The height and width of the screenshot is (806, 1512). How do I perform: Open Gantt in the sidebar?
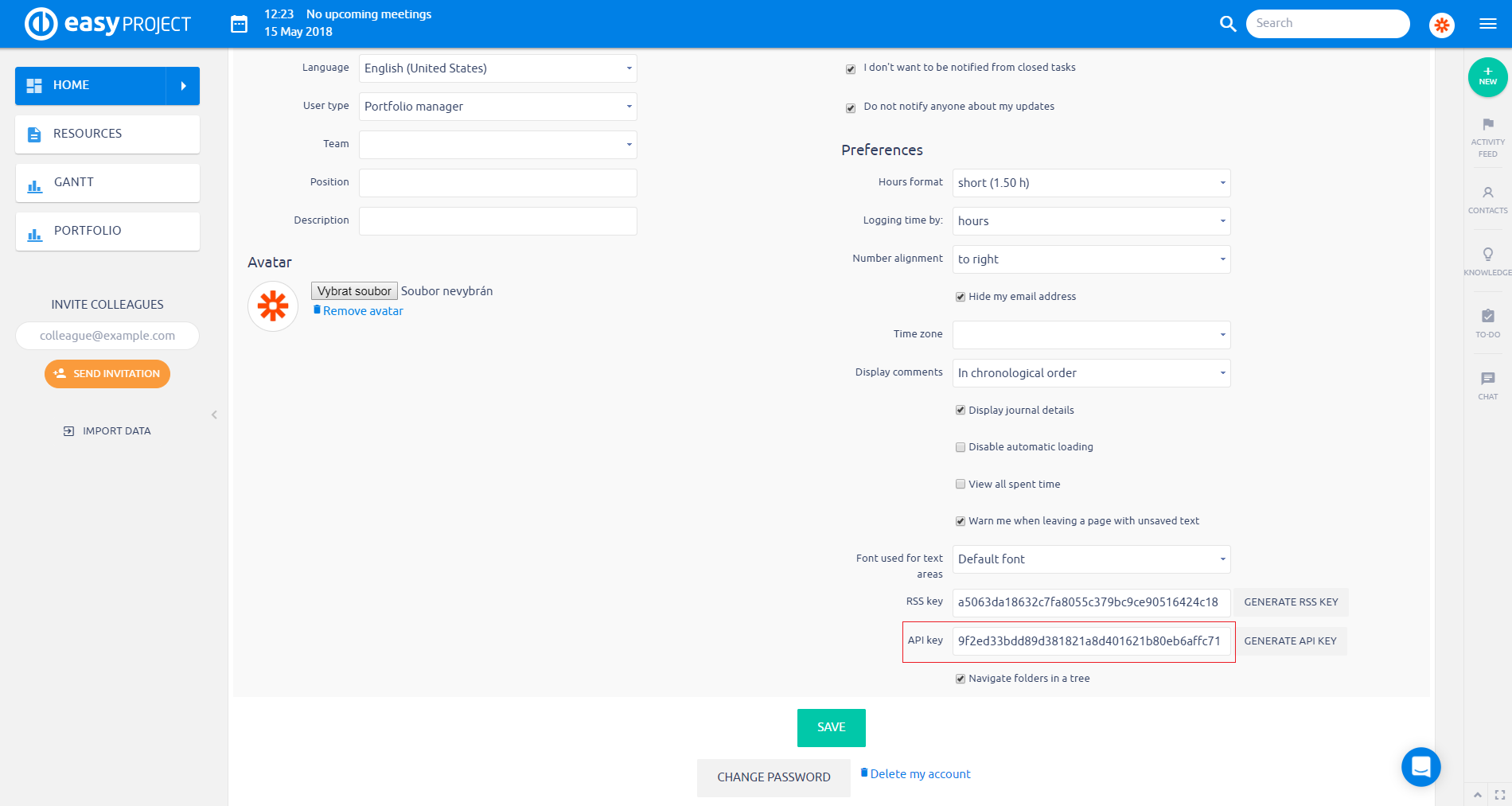(107, 183)
